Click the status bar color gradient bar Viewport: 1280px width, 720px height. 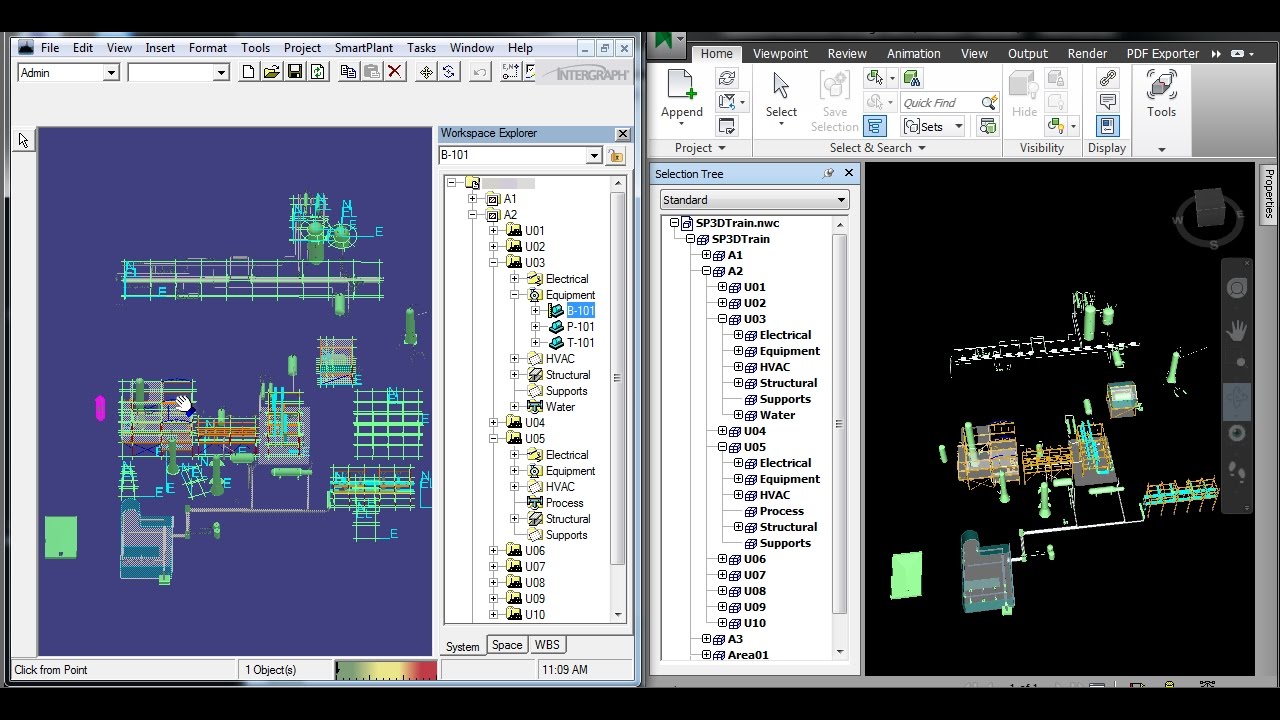click(386, 670)
